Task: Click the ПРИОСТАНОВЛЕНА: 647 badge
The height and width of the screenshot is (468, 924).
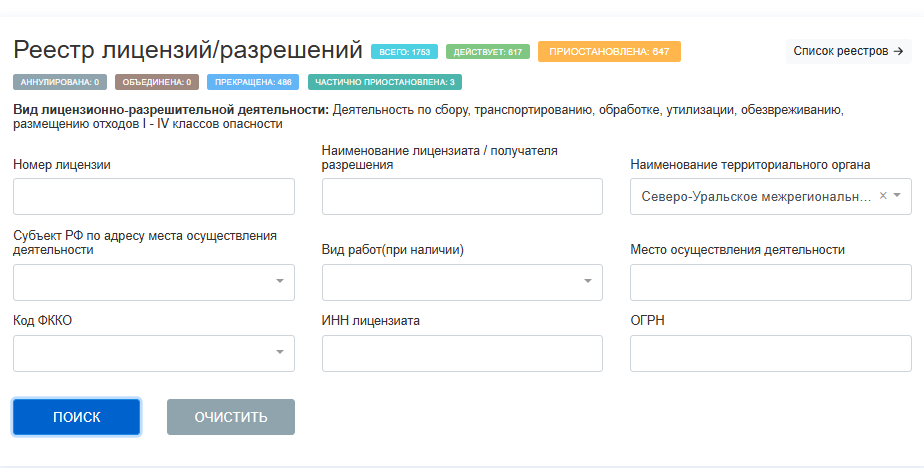Action: coord(609,51)
